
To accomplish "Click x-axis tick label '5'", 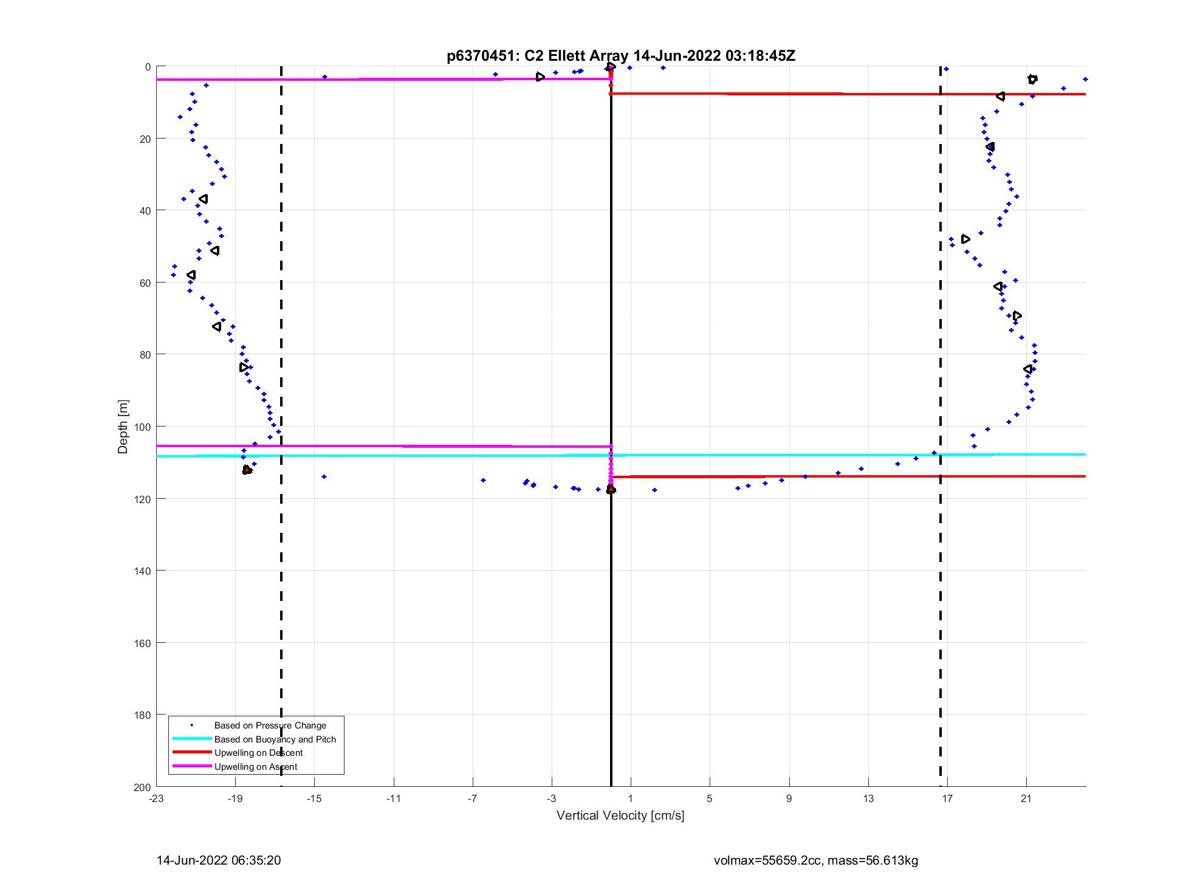I will [709, 798].
